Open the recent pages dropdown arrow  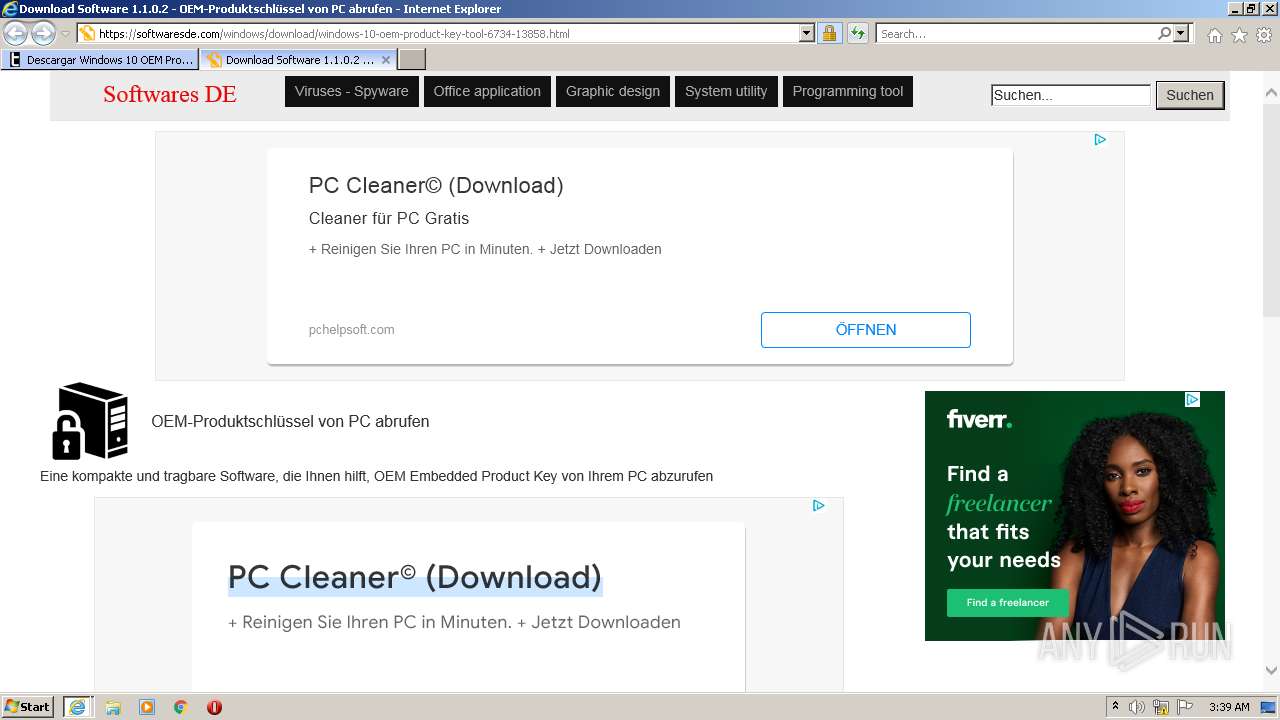(x=65, y=34)
